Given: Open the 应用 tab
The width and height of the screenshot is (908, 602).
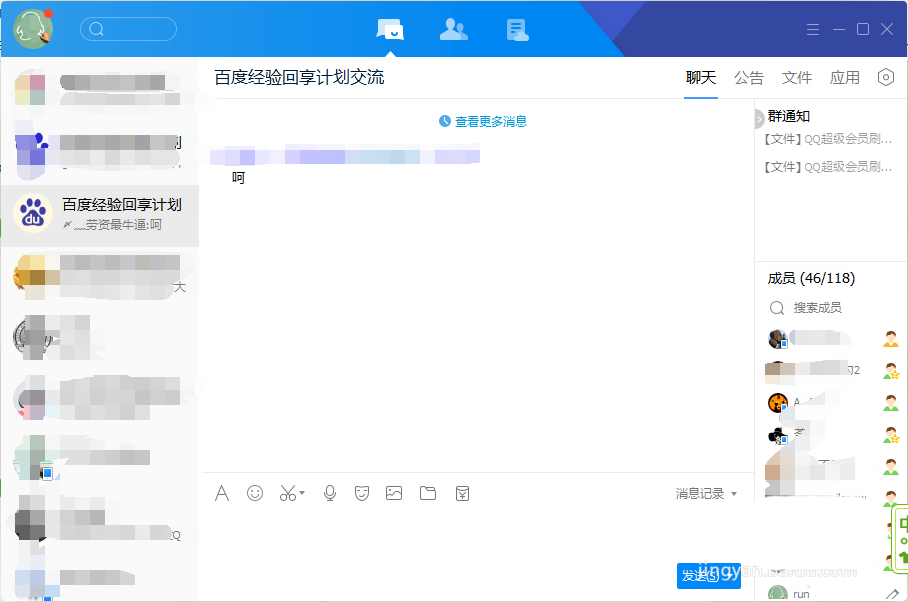Looking at the screenshot, I should [844, 78].
